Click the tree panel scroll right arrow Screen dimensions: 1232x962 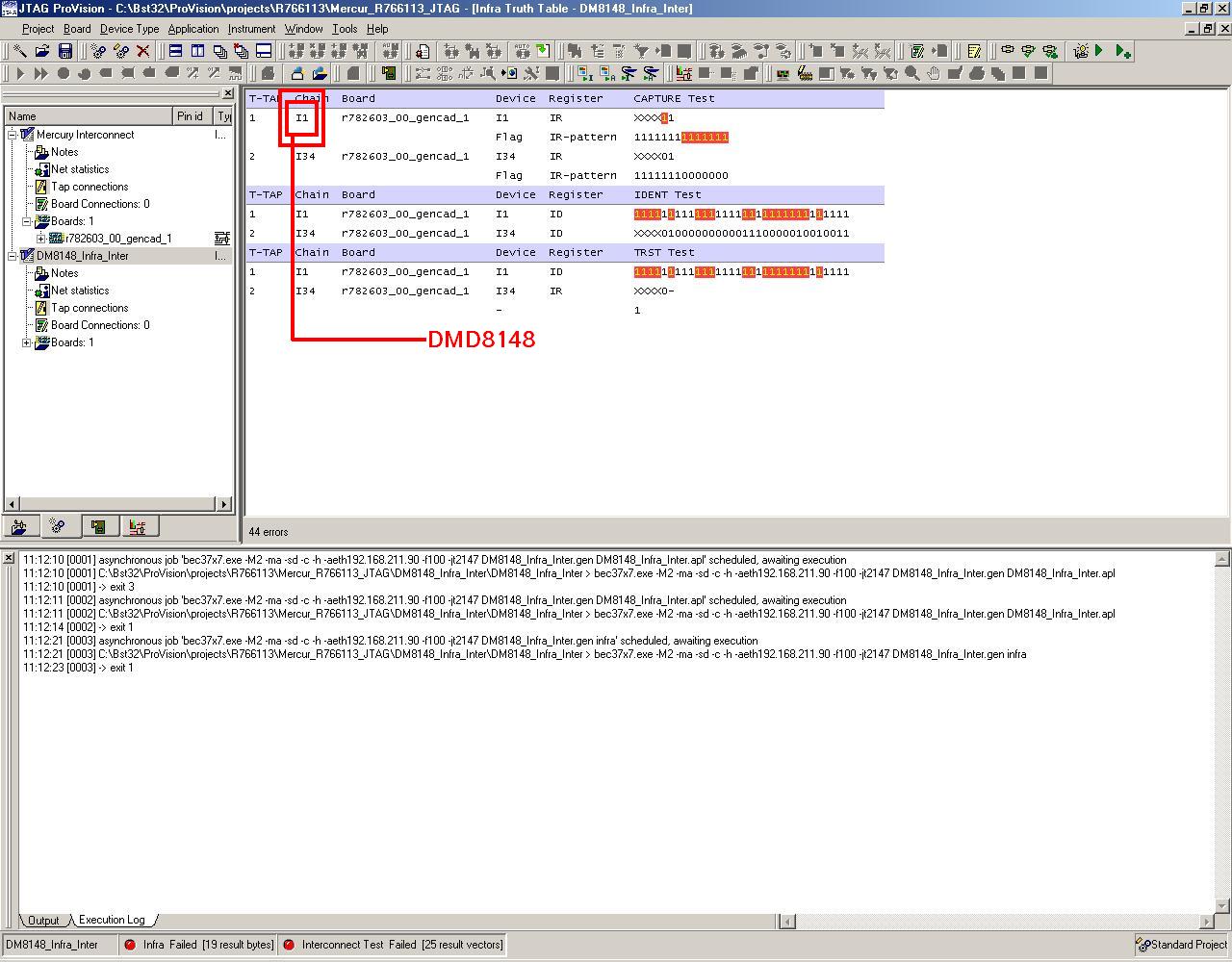click(223, 504)
